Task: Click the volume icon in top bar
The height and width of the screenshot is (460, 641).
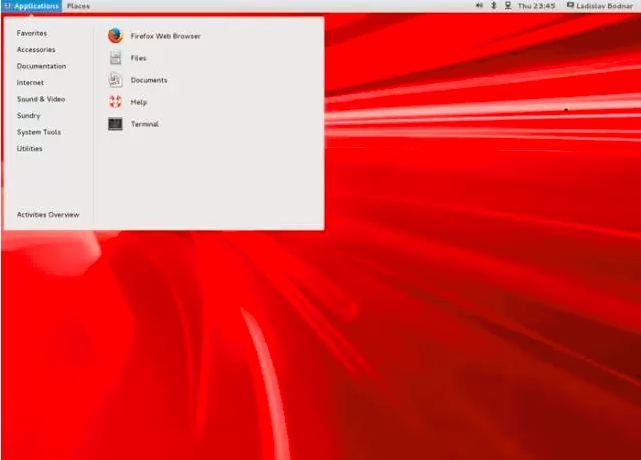Action: [479, 6]
